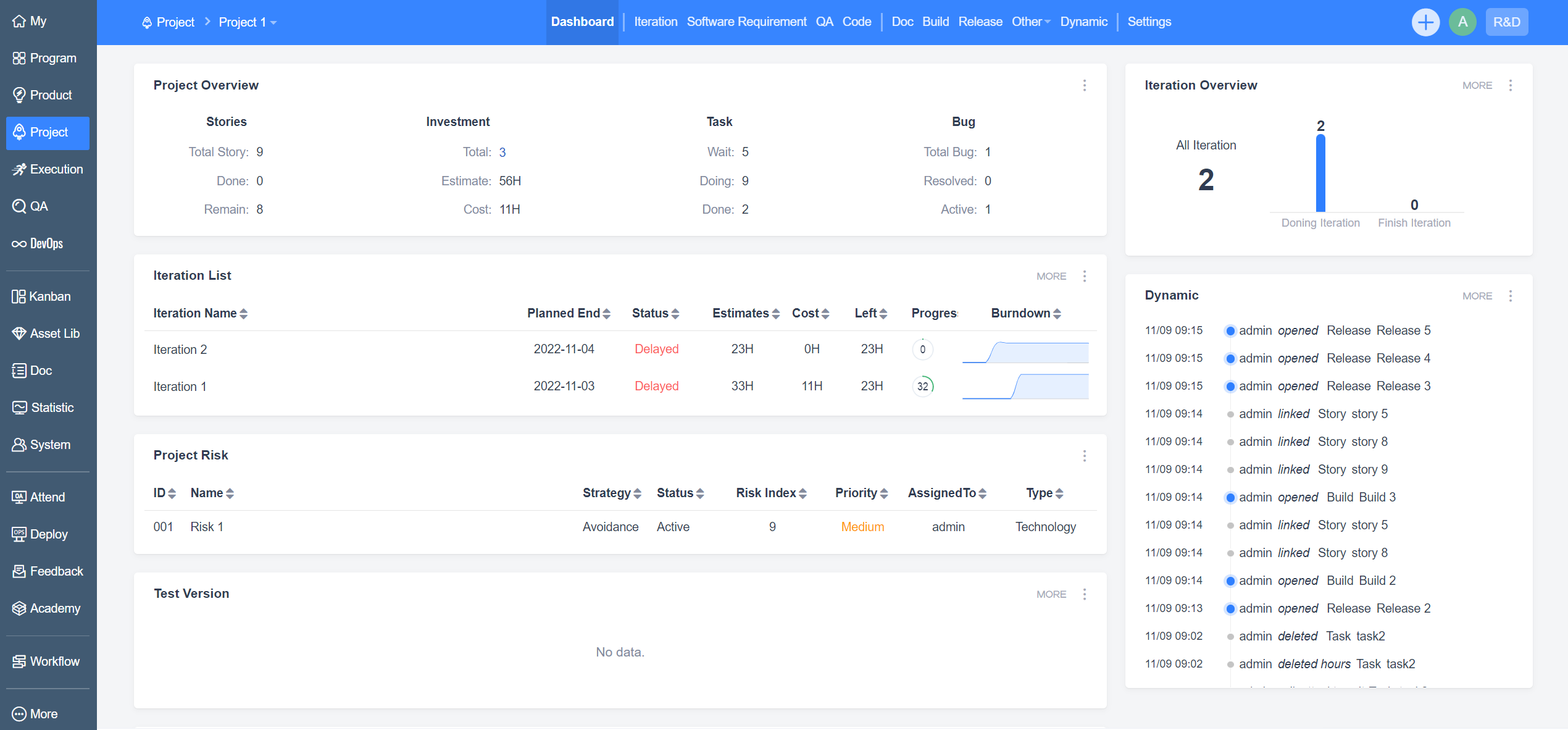
Task: Open Project Overview three-dot options menu
Action: (1084, 85)
